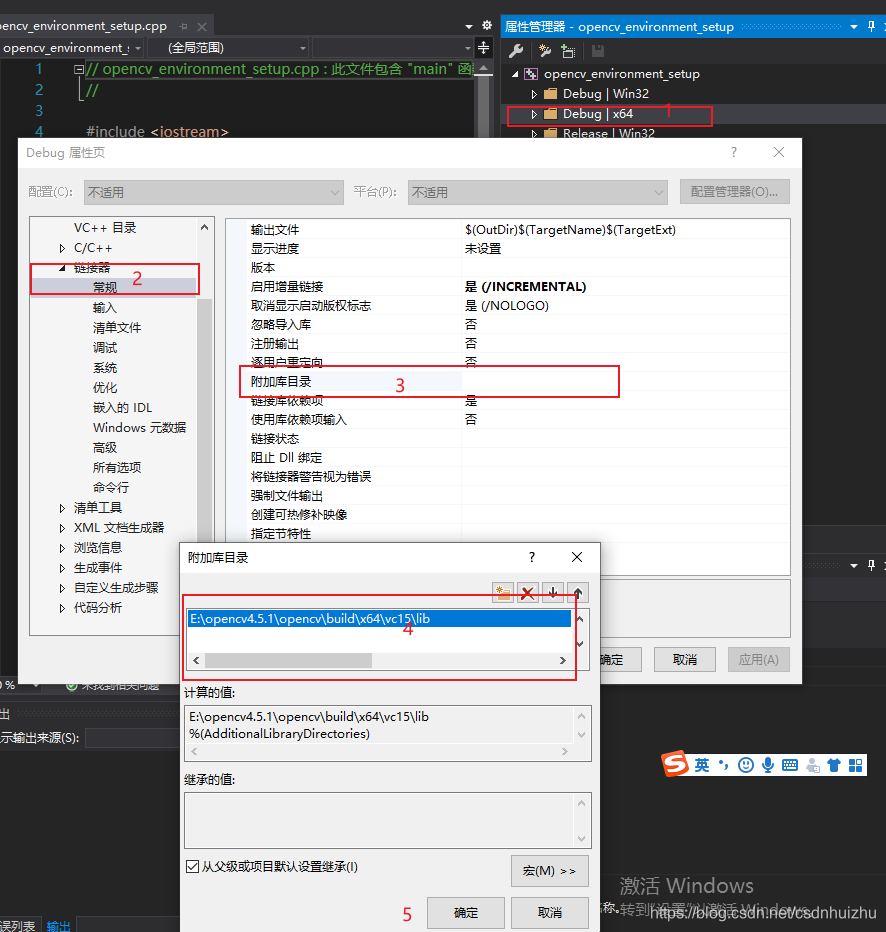The image size is (886, 932).
Task: Collapse the code comment block at line 1
Action: [78, 70]
